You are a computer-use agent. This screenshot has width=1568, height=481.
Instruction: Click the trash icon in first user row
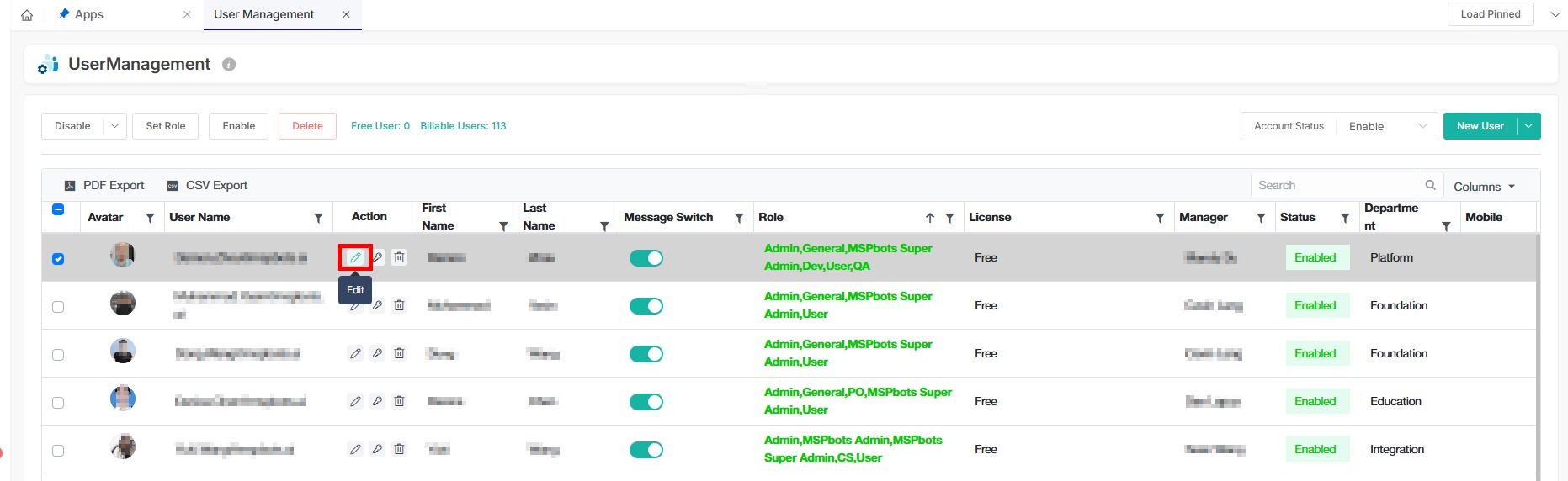399,257
